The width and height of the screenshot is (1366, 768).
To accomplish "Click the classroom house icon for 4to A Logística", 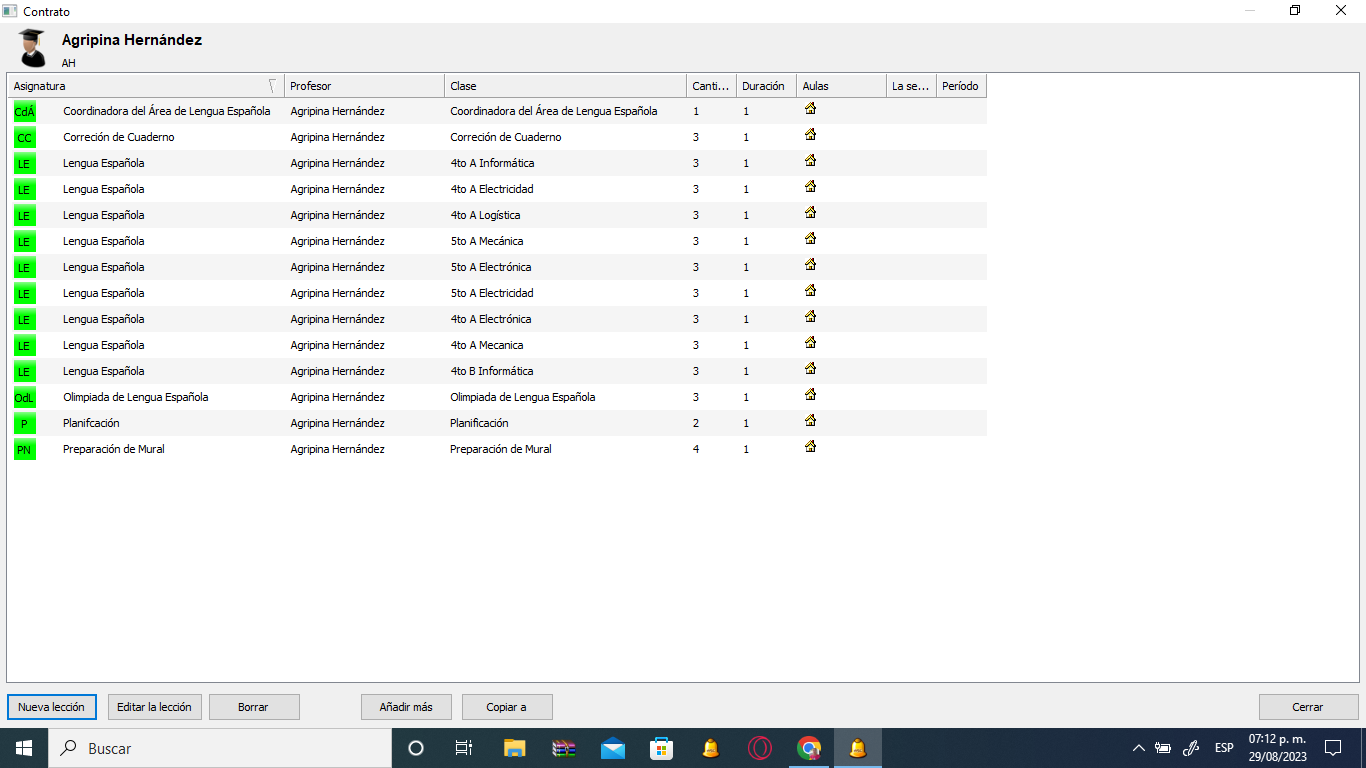I will pos(811,212).
